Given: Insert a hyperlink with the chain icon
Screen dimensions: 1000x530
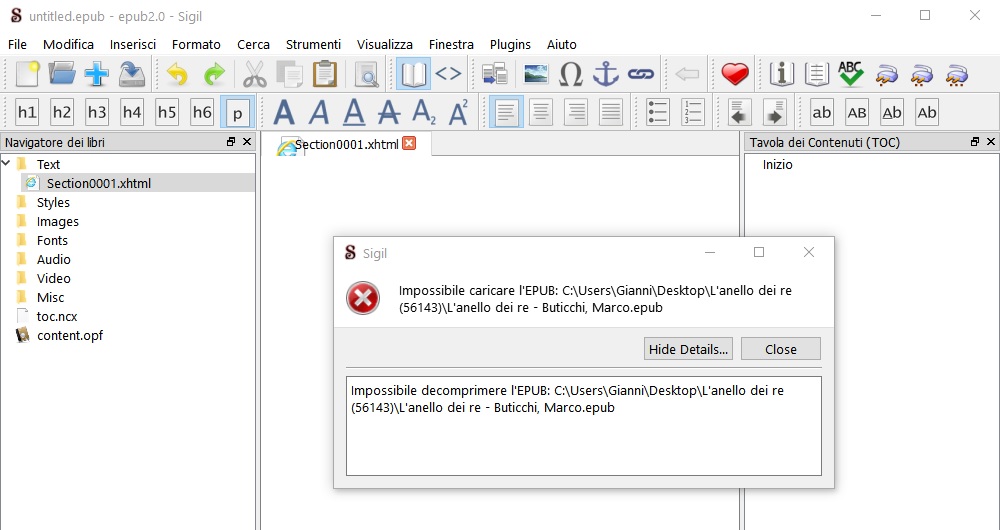Looking at the screenshot, I should (641, 74).
